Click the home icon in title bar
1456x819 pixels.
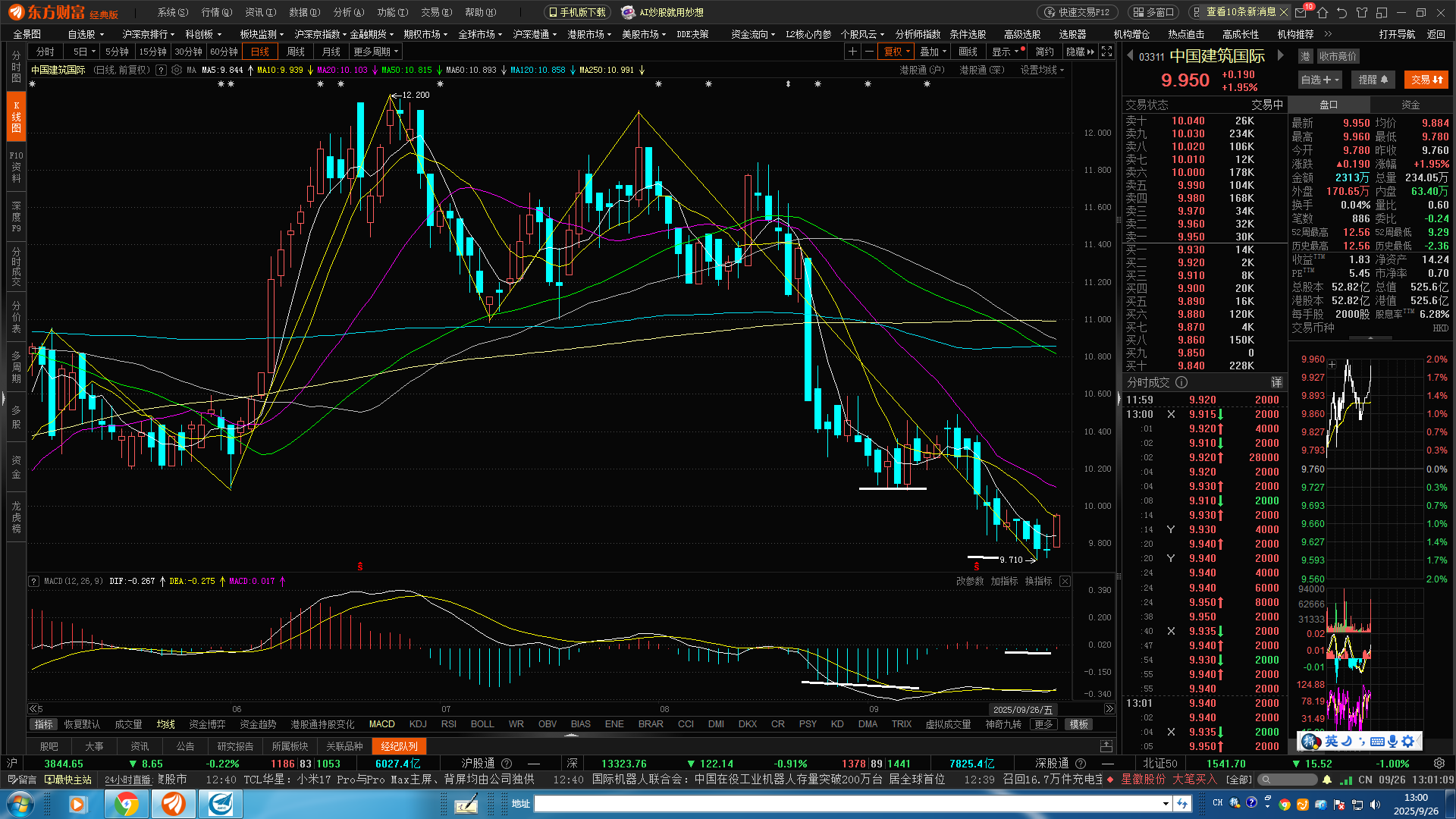click(1323, 12)
